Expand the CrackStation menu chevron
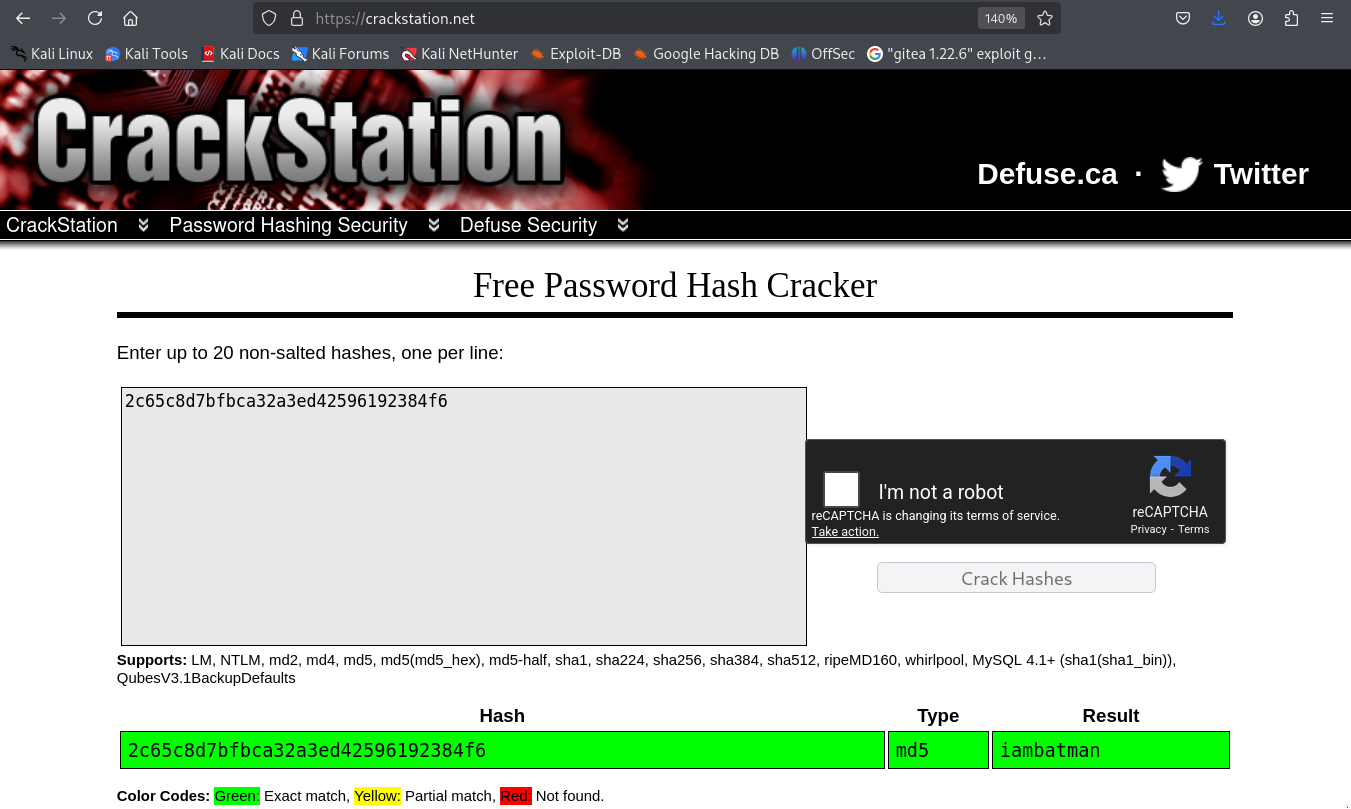The width and height of the screenshot is (1351, 809). [x=143, y=225]
